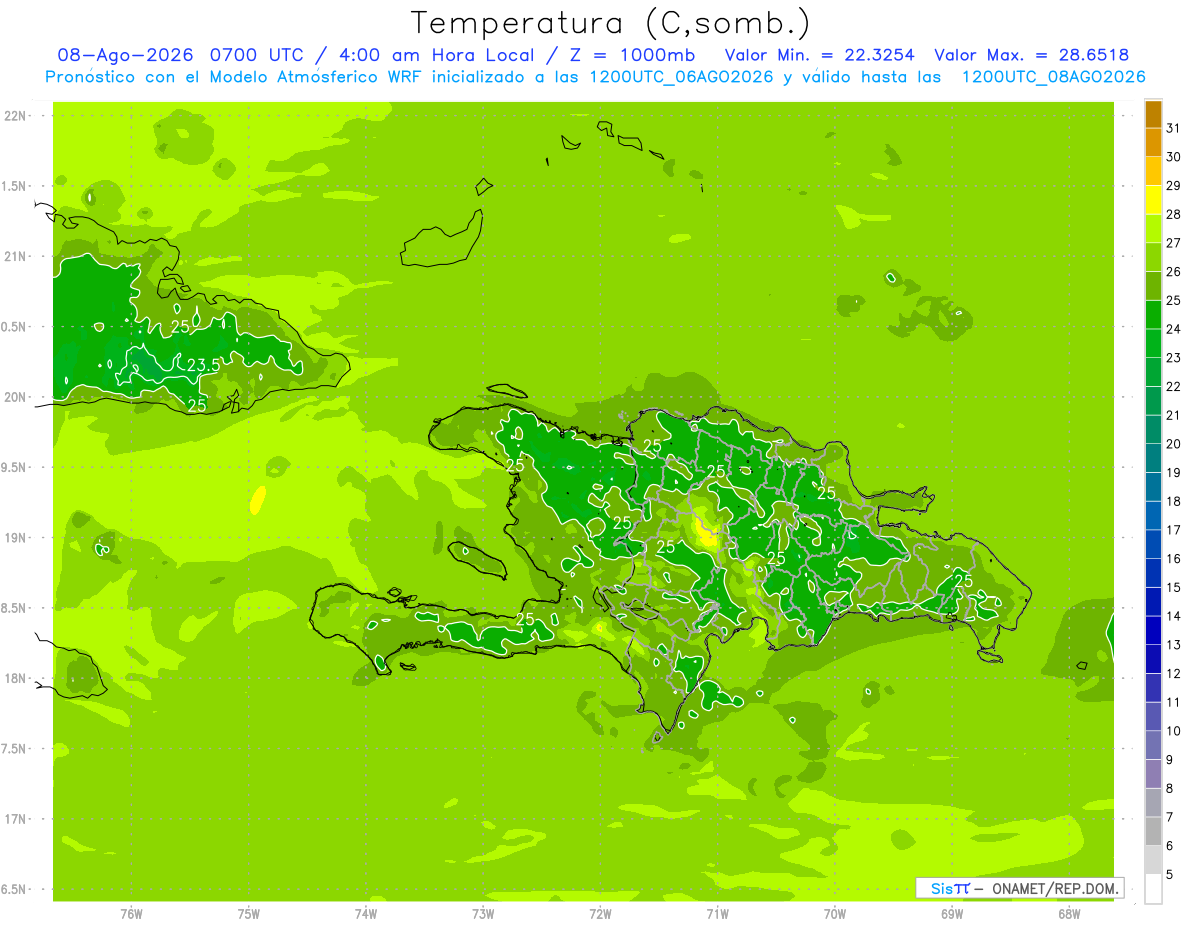
Task: Click the "71W" longitude axis label
Action: pyautogui.click(x=718, y=914)
